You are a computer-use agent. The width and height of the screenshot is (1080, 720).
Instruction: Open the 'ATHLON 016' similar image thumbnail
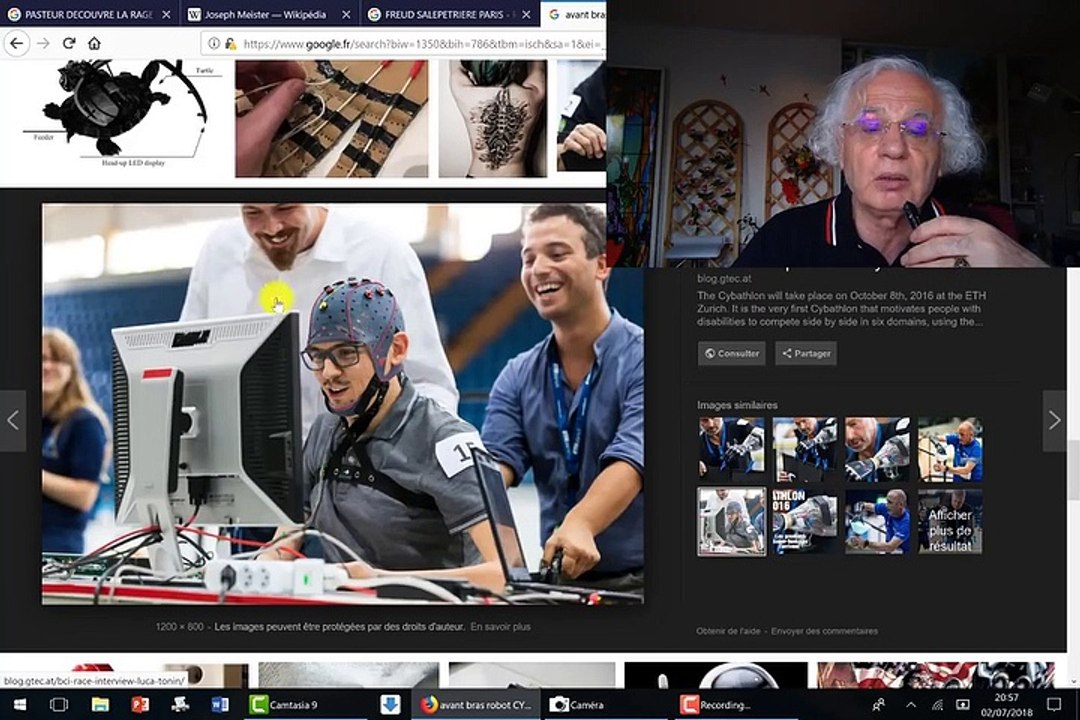(x=804, y=522)
